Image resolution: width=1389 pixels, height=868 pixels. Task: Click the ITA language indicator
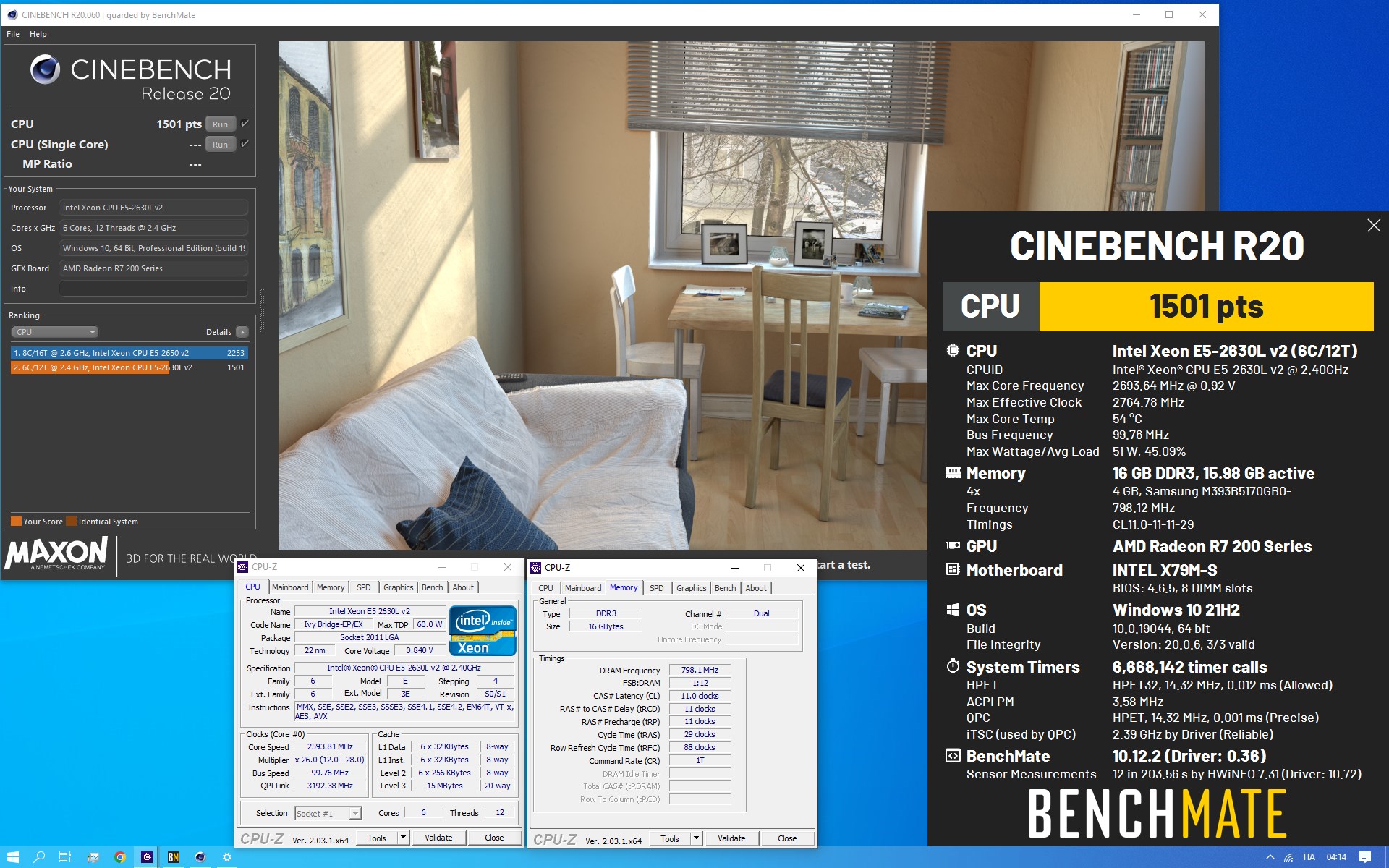click(x=1309, y=857)
